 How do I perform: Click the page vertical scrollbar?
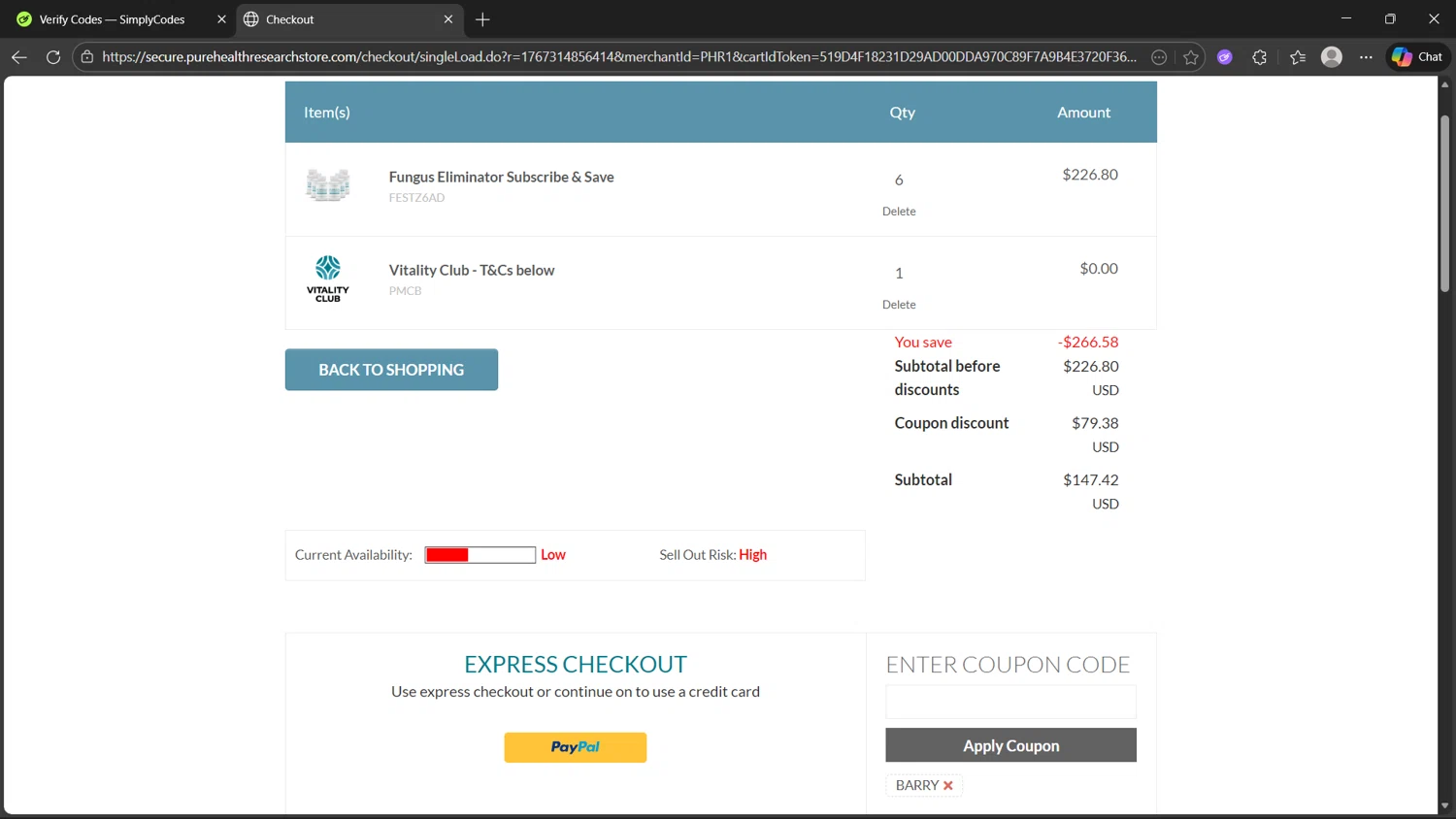pyautogui.click(x=1444, y=204)
